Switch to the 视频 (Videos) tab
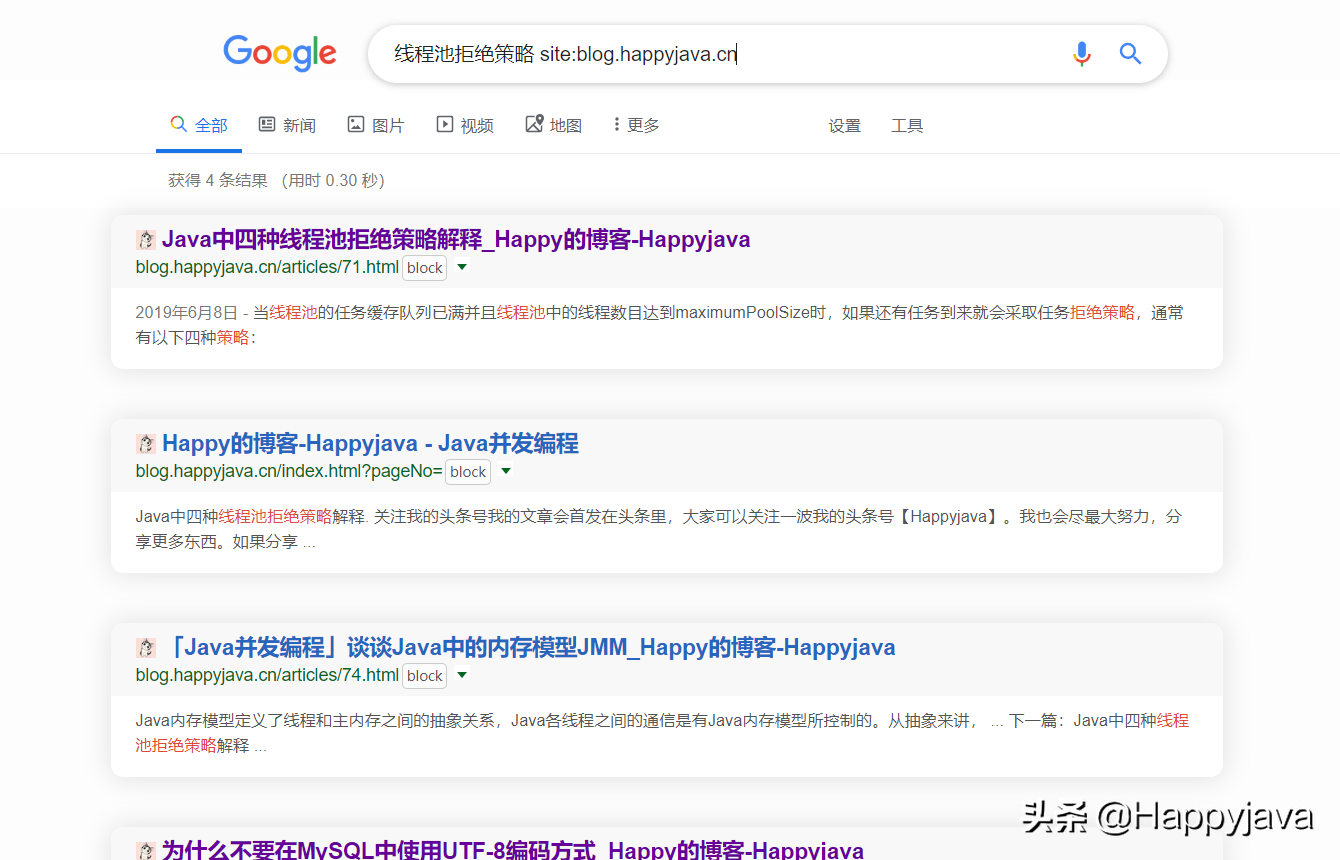The width and height of the screenshot is (1340, 860). [x=465, y=125]
